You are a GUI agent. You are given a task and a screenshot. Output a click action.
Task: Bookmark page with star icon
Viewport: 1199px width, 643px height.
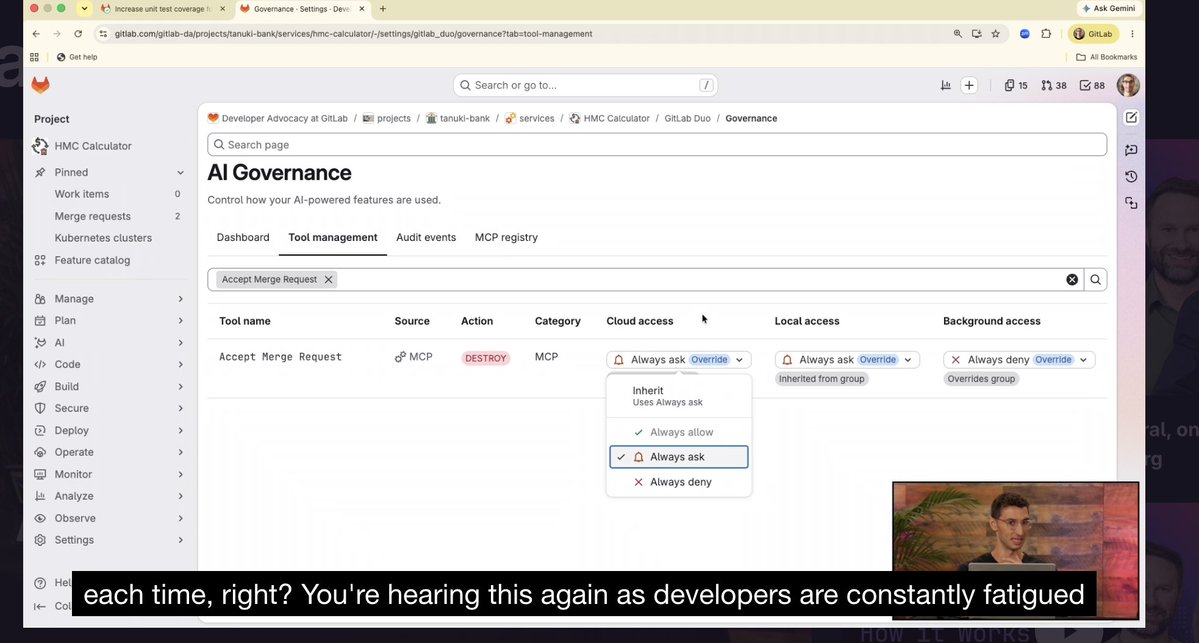(996, 34)
